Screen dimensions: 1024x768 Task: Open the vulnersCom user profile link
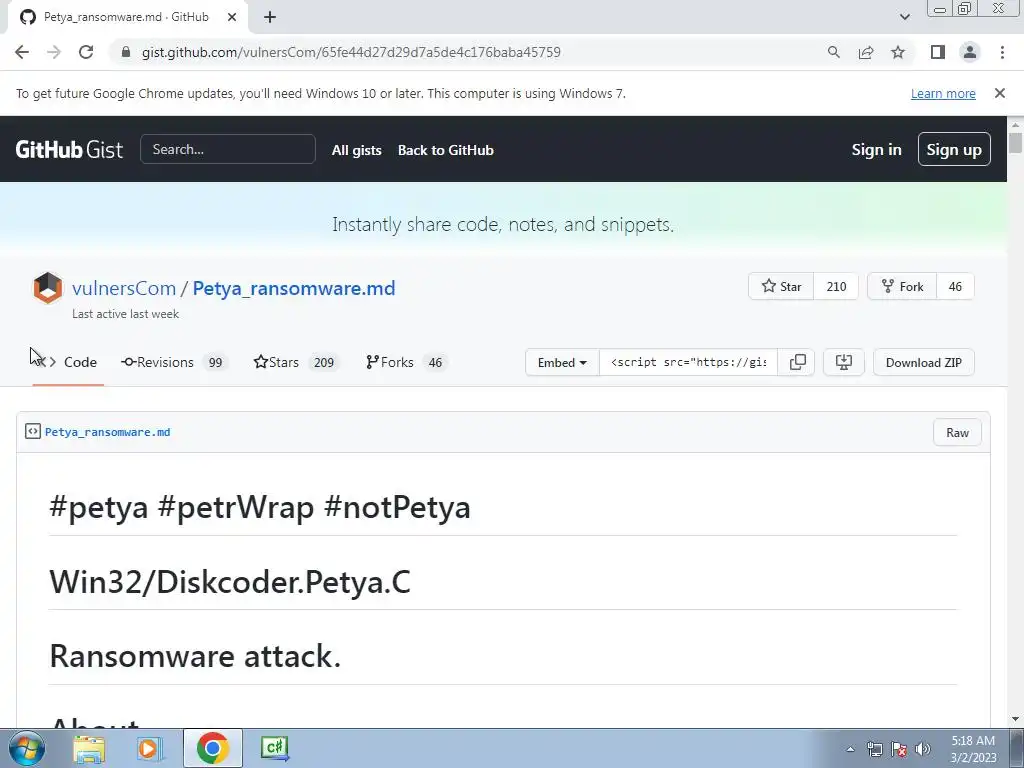[124, 288]
